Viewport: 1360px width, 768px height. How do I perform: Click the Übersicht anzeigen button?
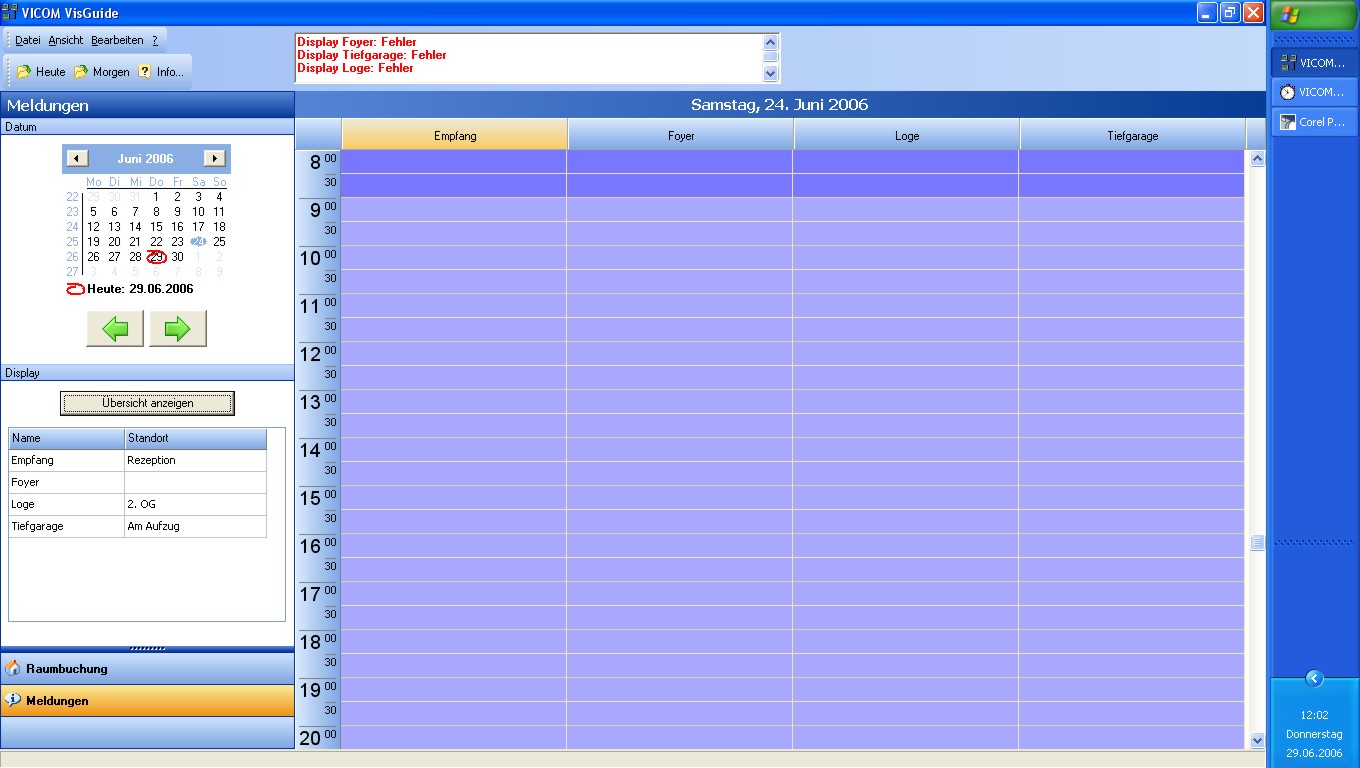147,403
